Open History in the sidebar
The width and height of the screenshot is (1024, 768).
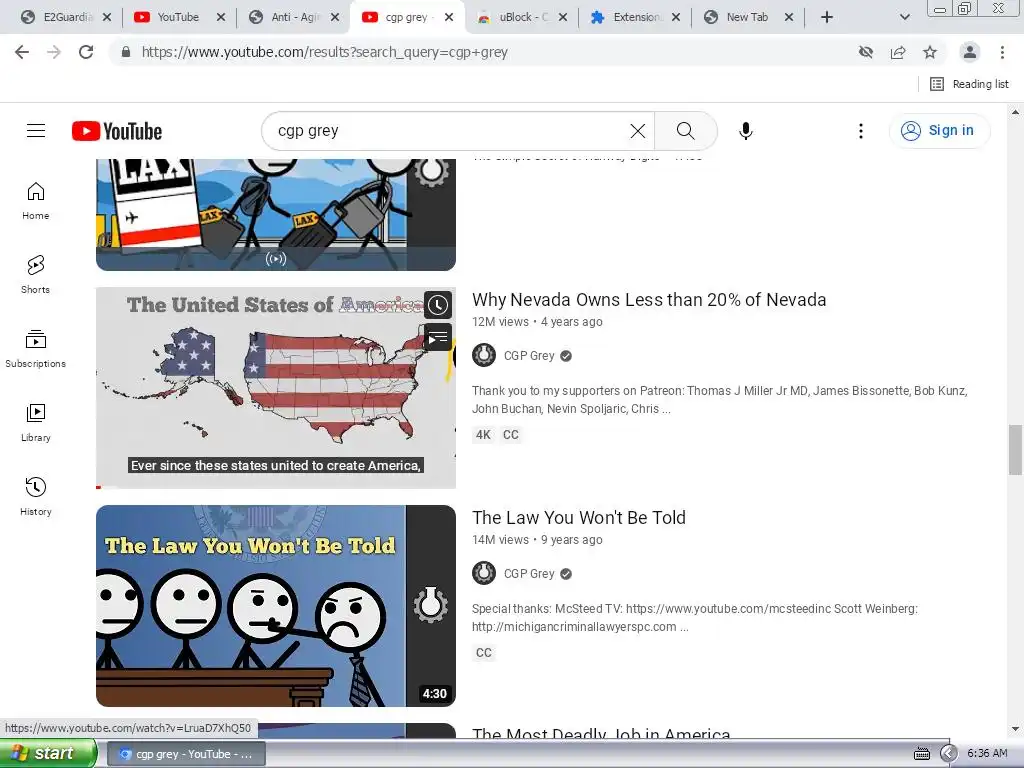36,497
